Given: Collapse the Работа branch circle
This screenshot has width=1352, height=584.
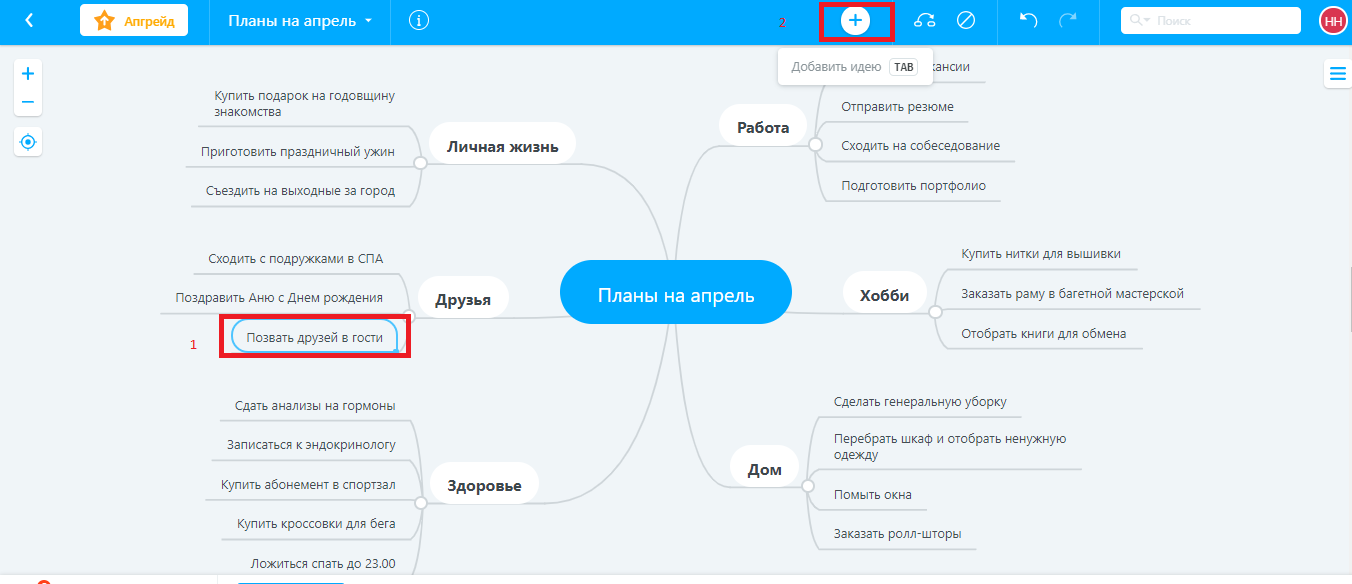Looking at the screenshot, I should [x=815, y=145].
